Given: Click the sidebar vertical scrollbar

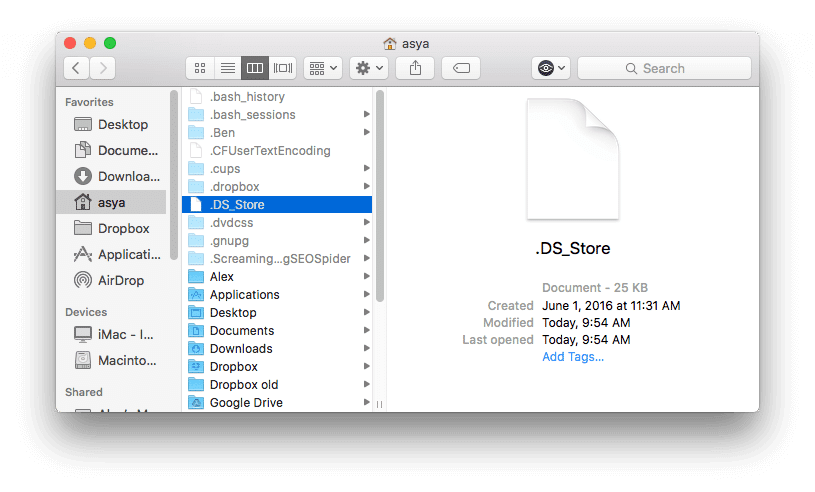Looking at the screenshot, I should point(174,175).
